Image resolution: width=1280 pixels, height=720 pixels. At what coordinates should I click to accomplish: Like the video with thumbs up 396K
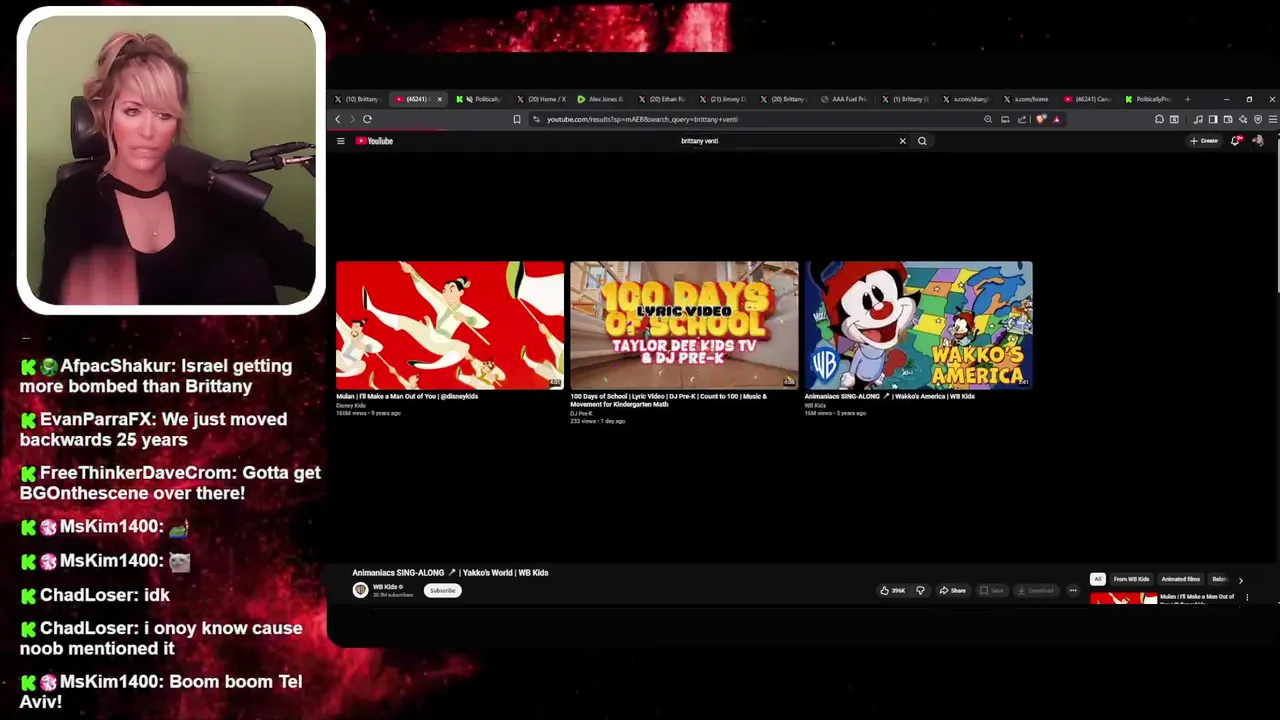tap(892, 590)
